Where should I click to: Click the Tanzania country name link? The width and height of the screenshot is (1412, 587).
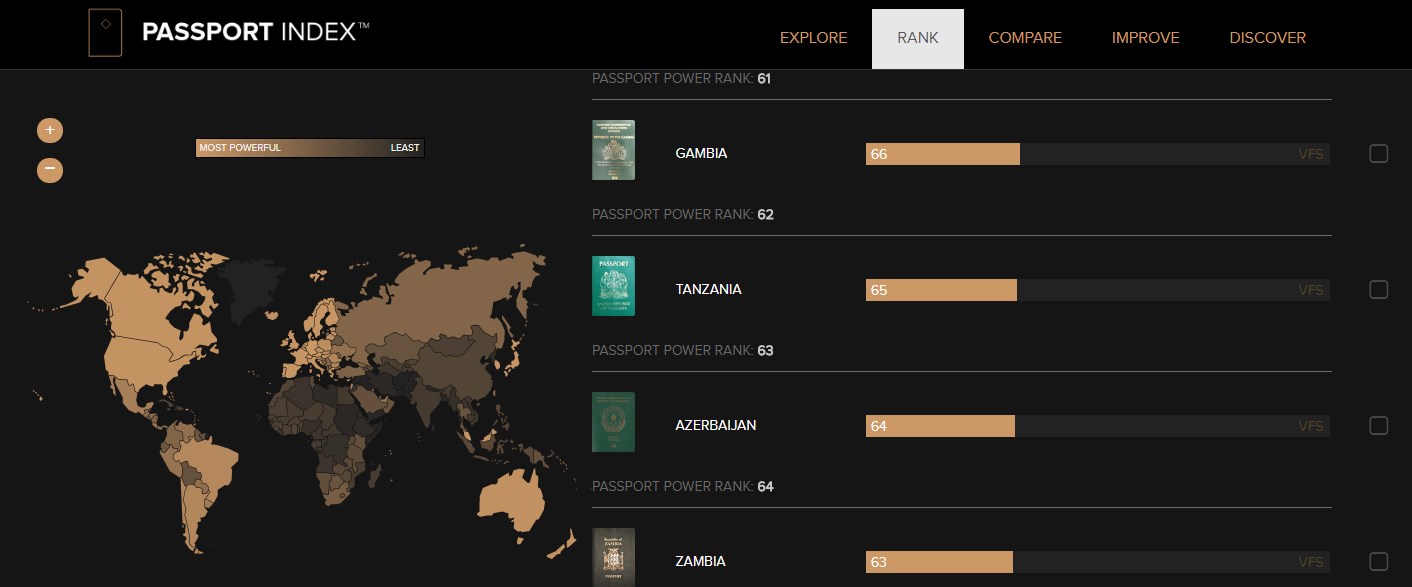(708, 289)
